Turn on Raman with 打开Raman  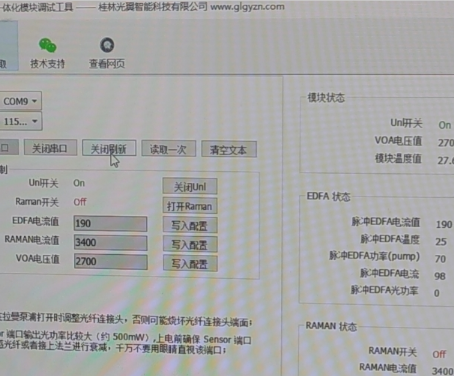coord(190,206)
